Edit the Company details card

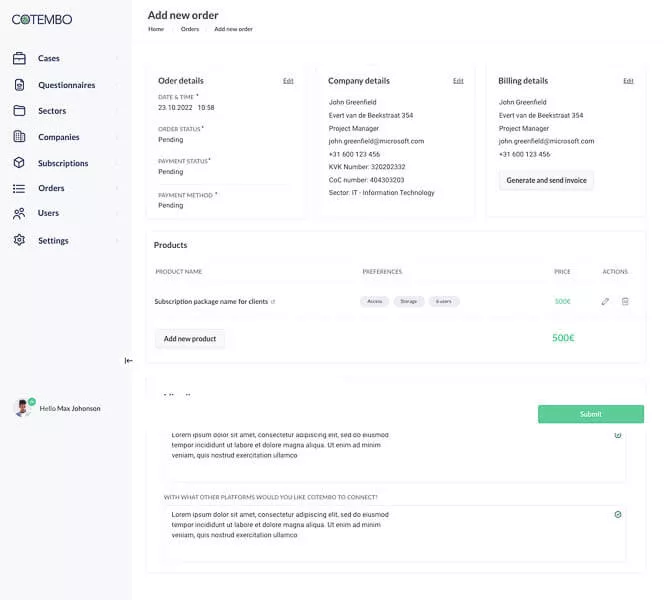(x=458, y=81)
